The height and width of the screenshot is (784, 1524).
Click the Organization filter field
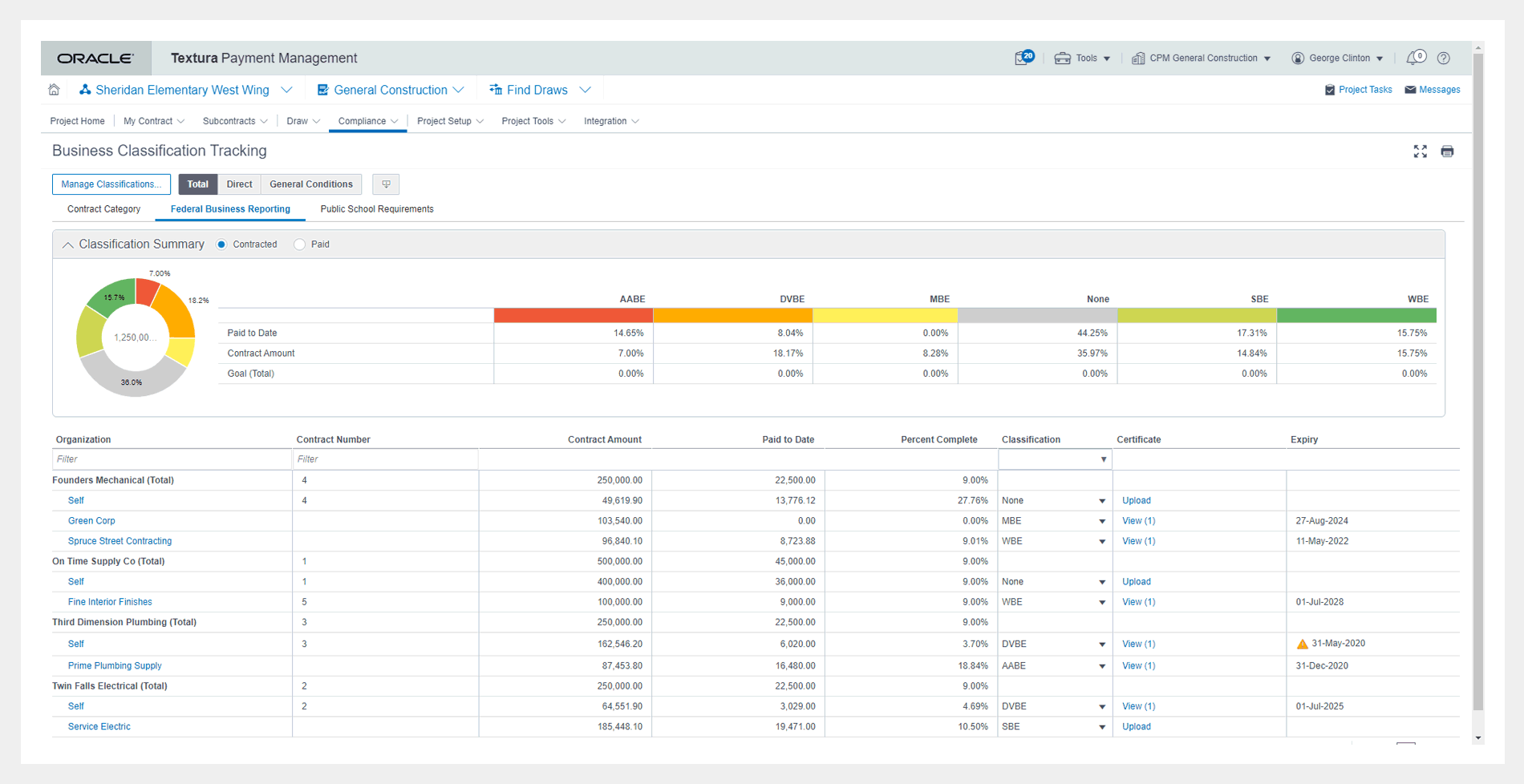[x=171, y=459]
